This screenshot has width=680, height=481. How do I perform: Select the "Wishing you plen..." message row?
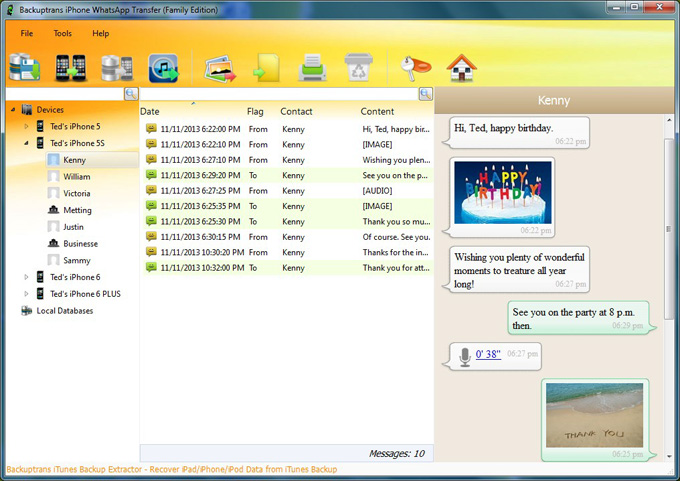click(288, 160)
